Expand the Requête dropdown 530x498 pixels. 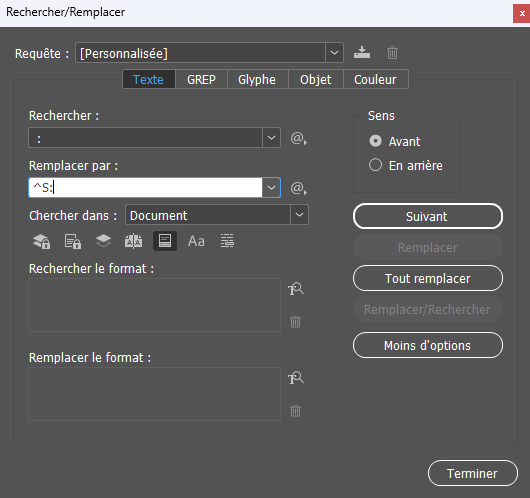point(334,53)
